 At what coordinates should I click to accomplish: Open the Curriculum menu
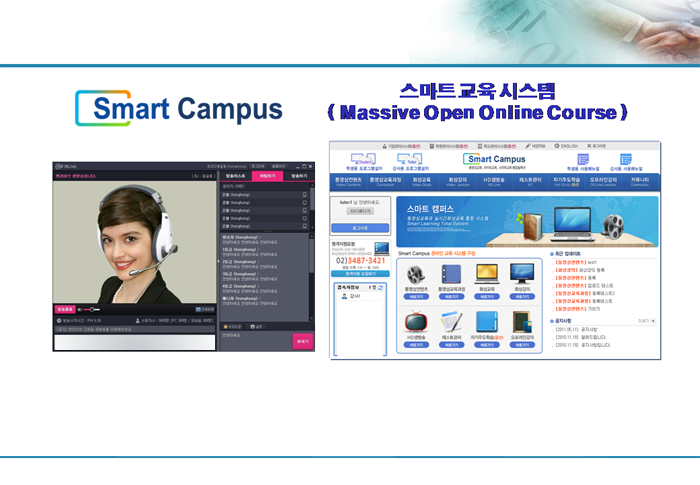click(x=385, y=181)
